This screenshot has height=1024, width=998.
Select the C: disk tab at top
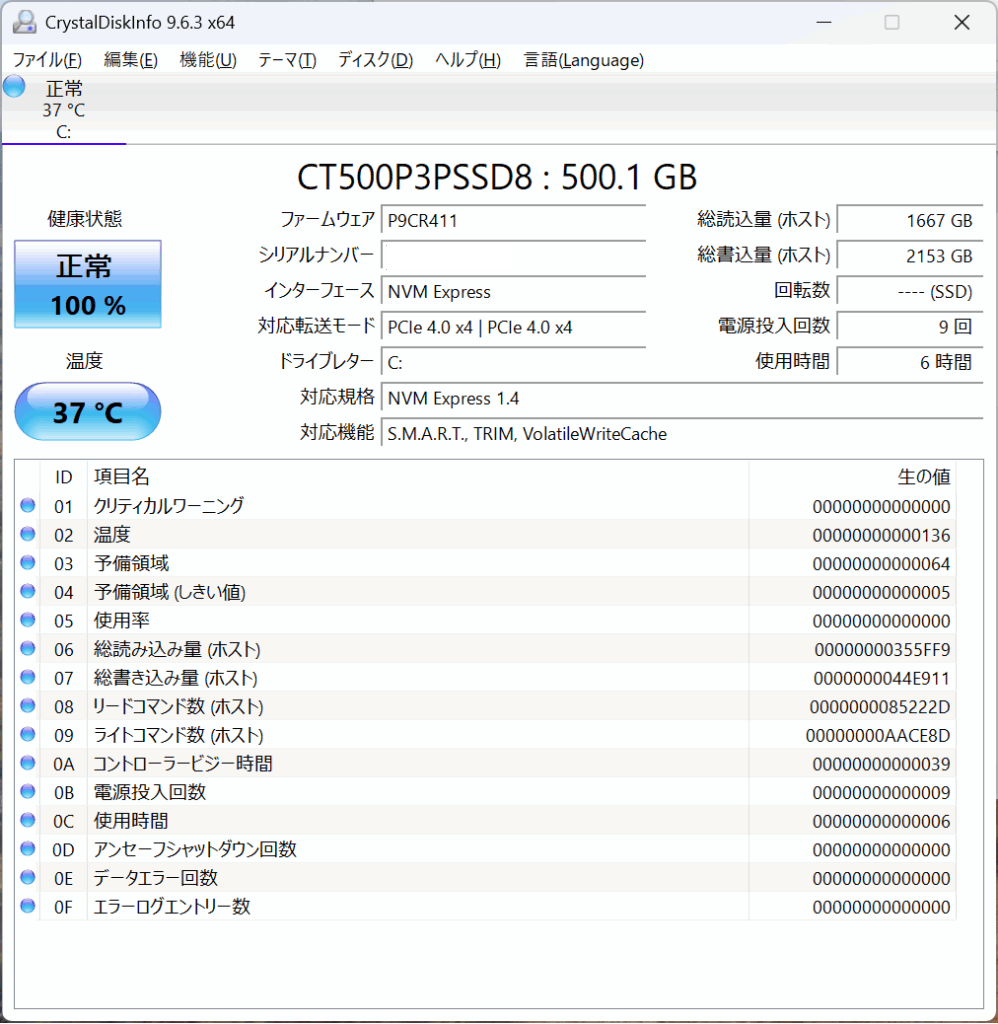[63, 110]
